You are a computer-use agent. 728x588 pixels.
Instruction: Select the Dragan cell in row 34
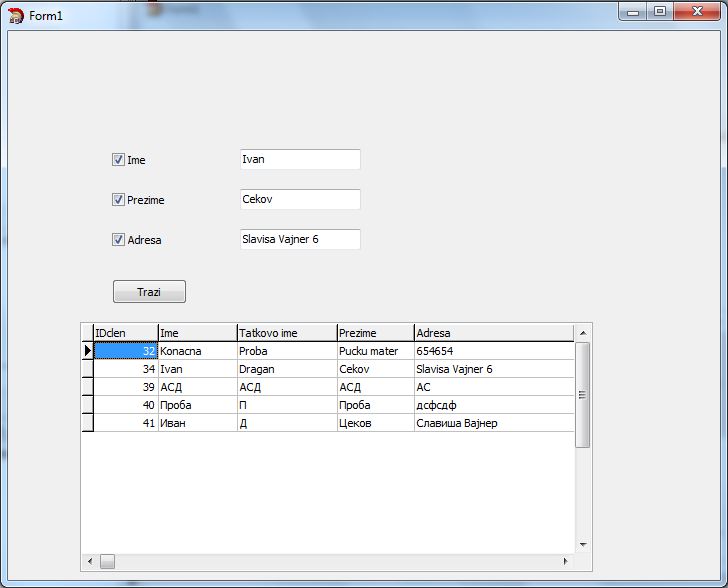click(286, 369)
